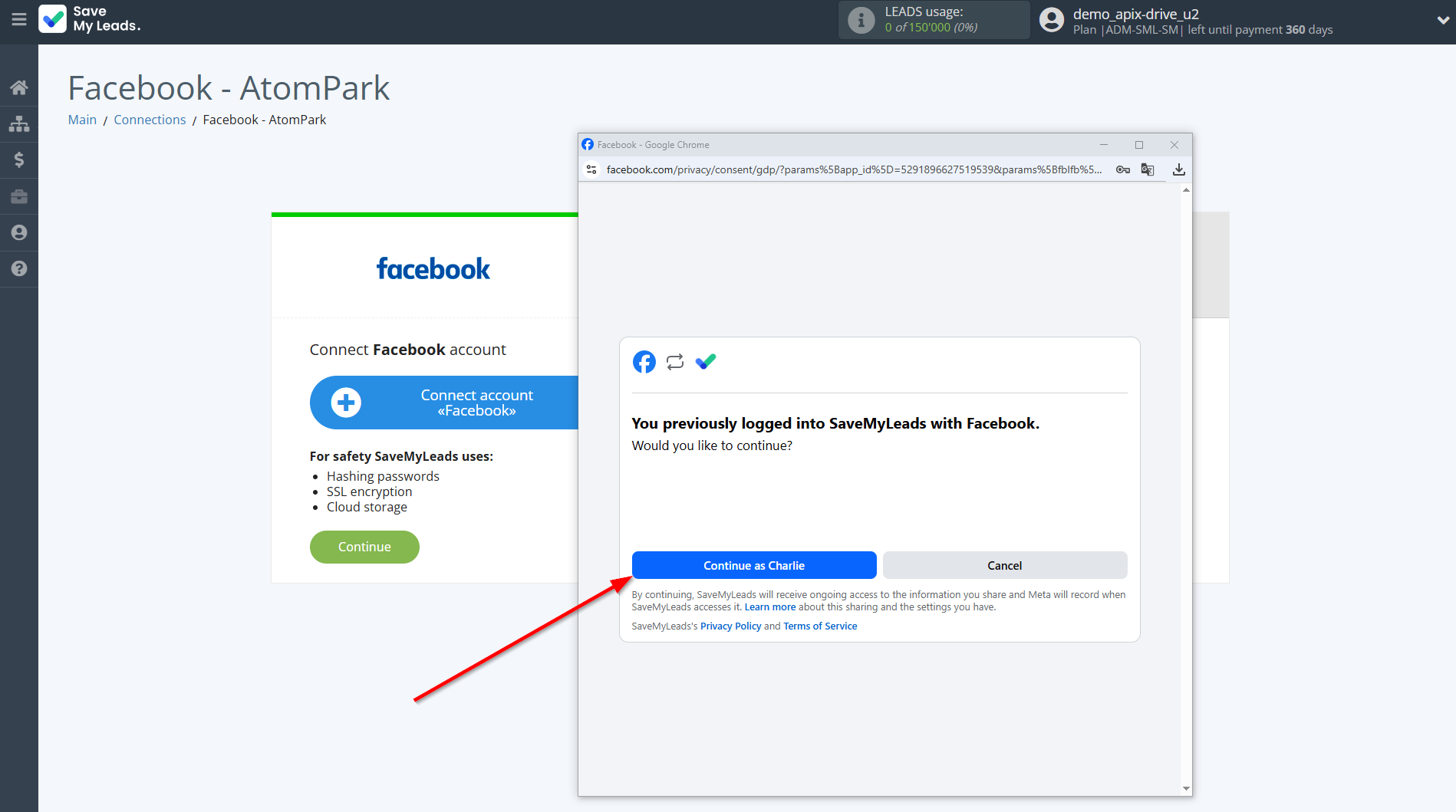Screen dimensions: 1456x812
Task: Open the help question mark icon
Action: tap(19, 268)
